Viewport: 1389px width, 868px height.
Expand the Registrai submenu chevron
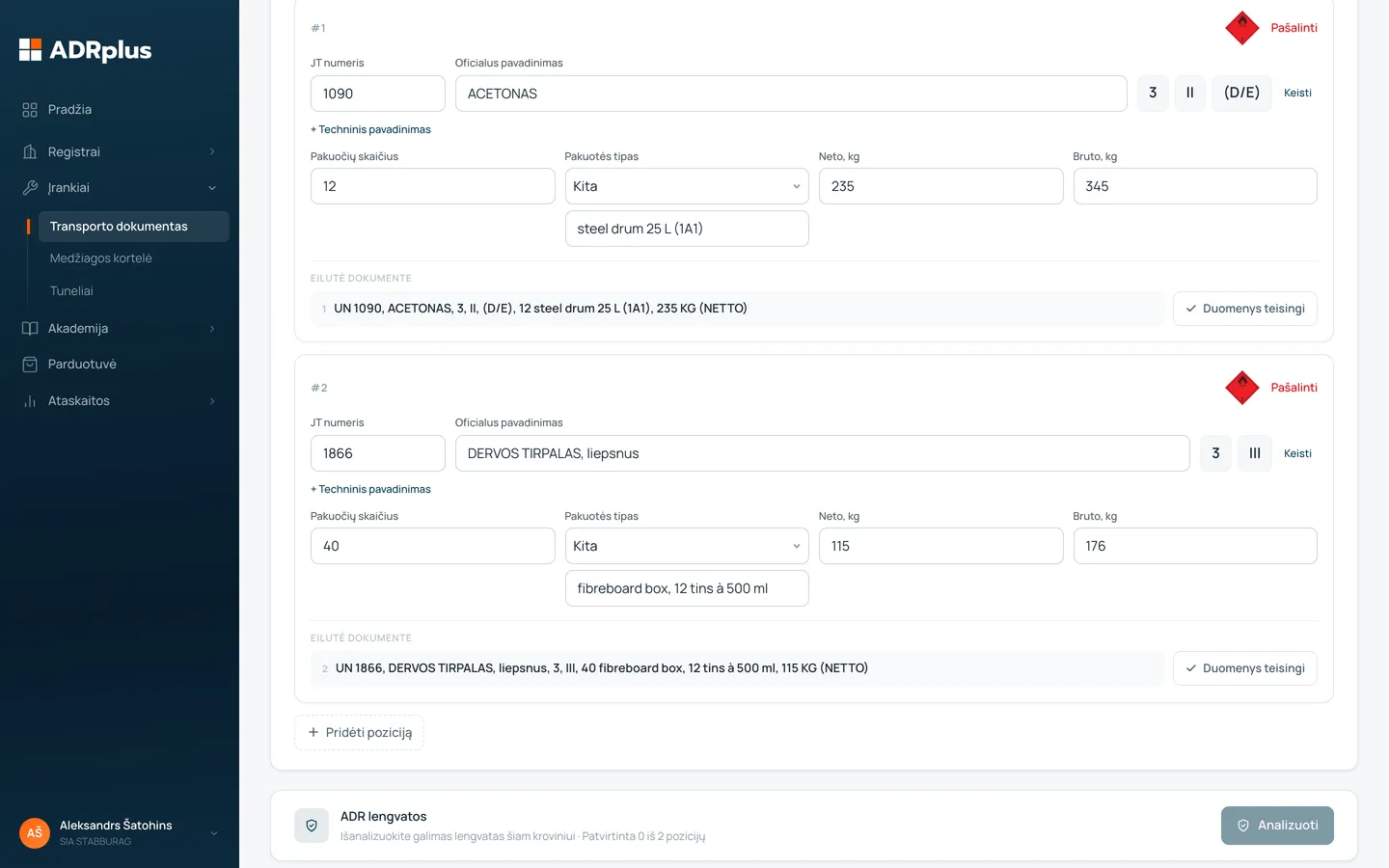point(212,151)
